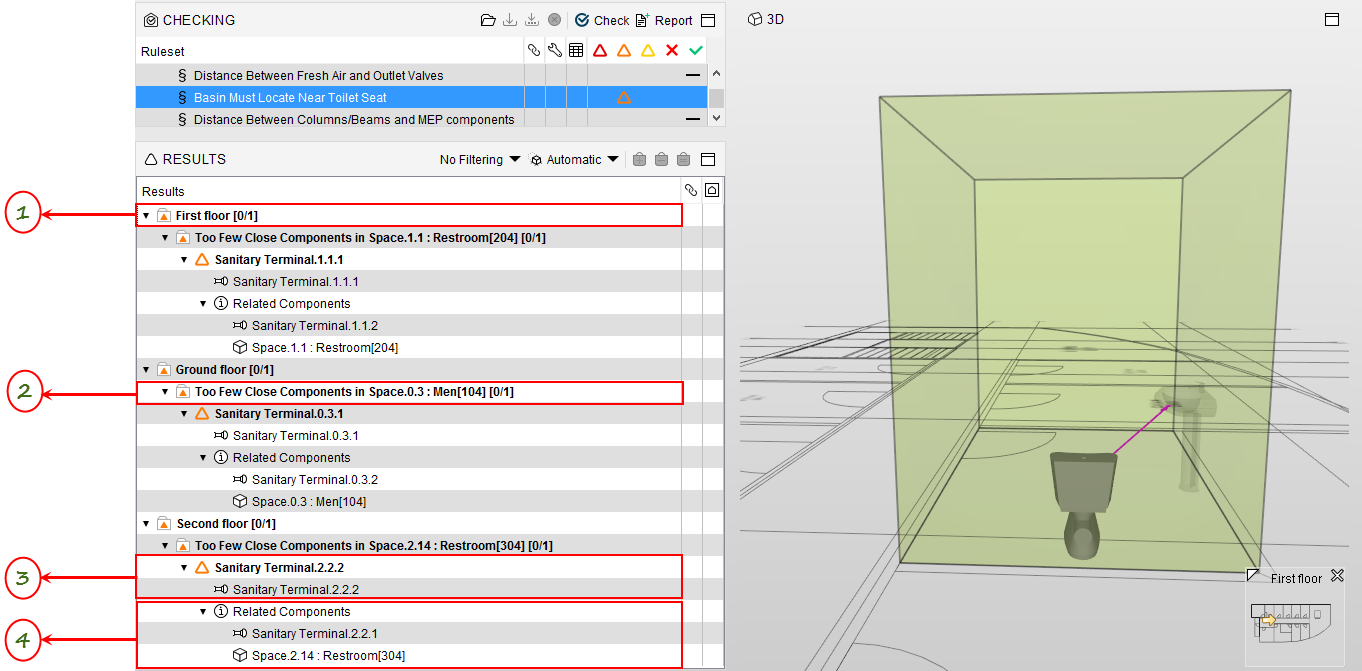The width and height of the screenshot is (1362, 671).
Task: Click yellow triangle low severity icon
Action: click(x=648, y=51)
